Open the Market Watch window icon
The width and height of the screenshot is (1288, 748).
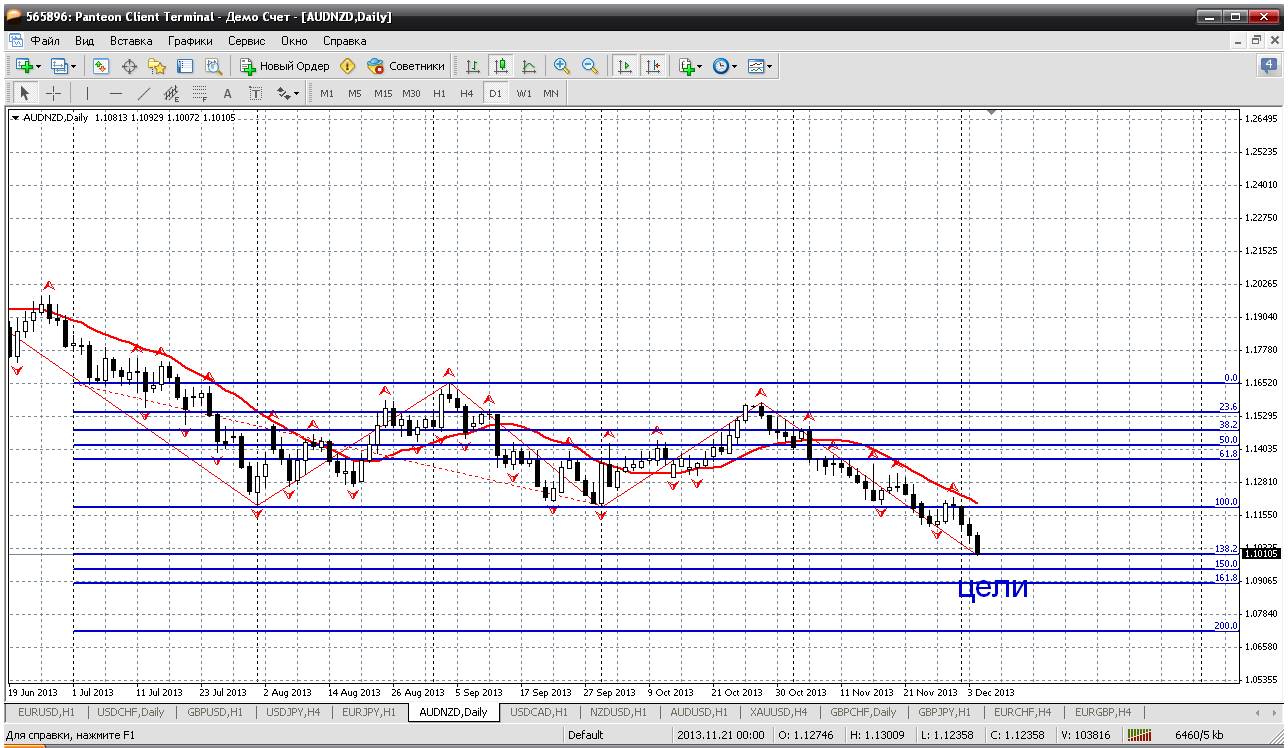click(x=101, y=66)
